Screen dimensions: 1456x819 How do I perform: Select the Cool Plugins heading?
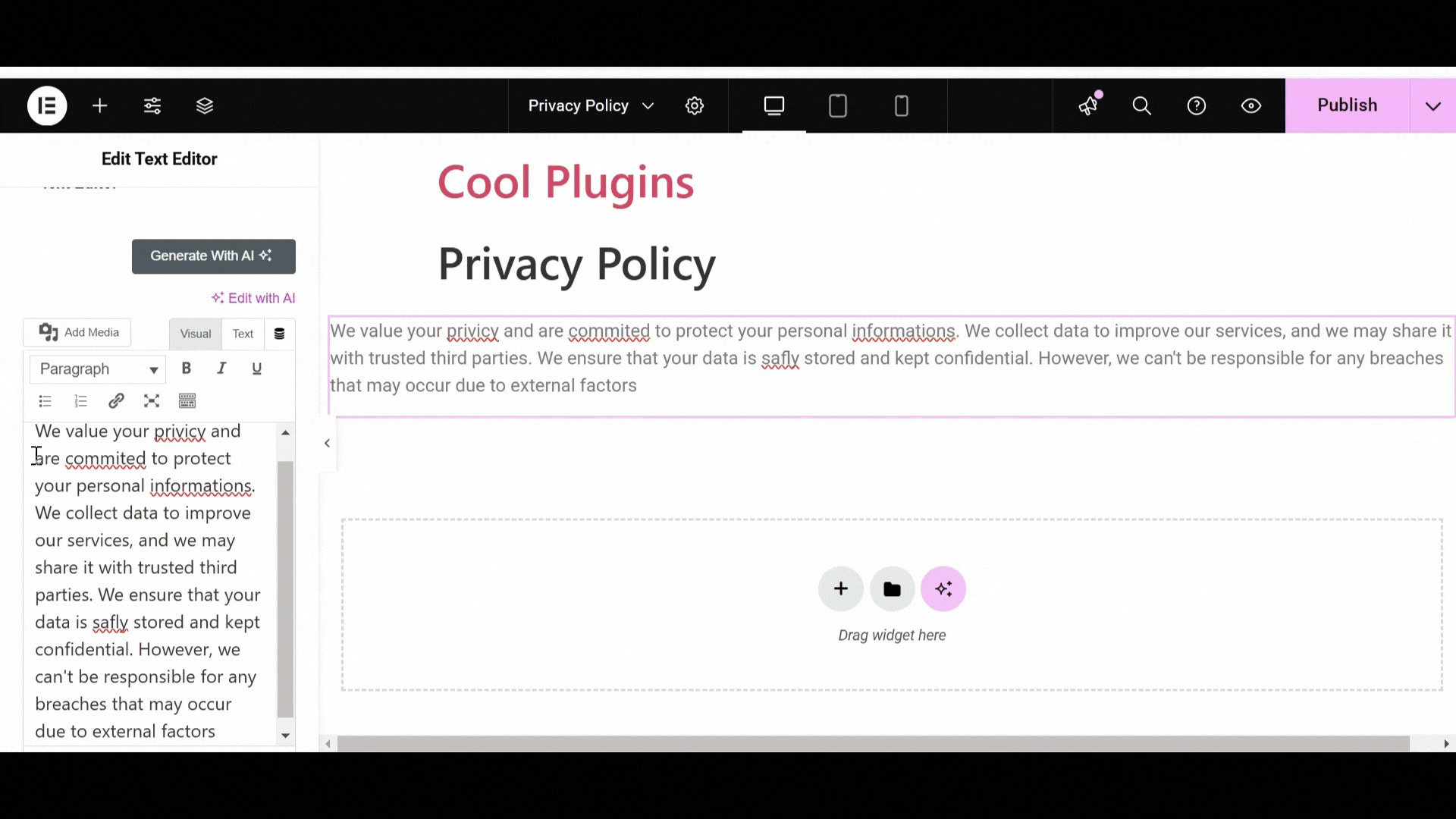pos(566,182)
